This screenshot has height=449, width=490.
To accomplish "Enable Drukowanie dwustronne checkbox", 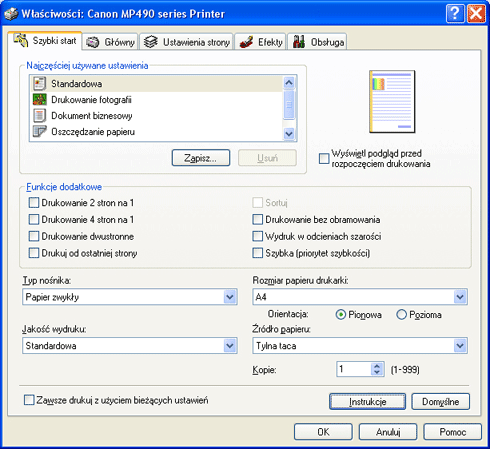I will pyautogui.click(x=34, y=236).
